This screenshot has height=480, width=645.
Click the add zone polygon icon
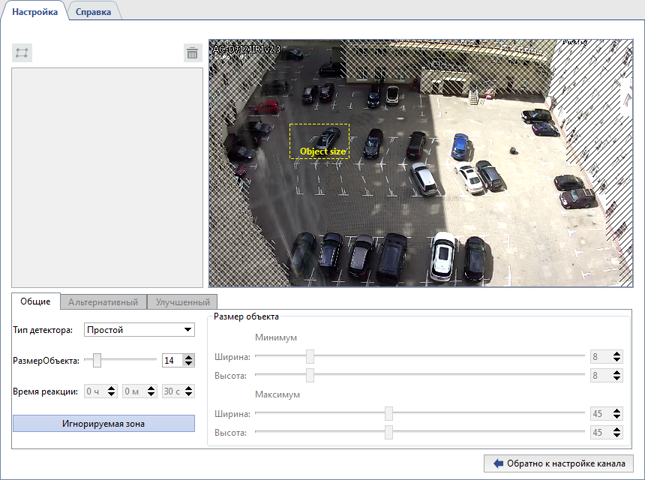(22, 53)
